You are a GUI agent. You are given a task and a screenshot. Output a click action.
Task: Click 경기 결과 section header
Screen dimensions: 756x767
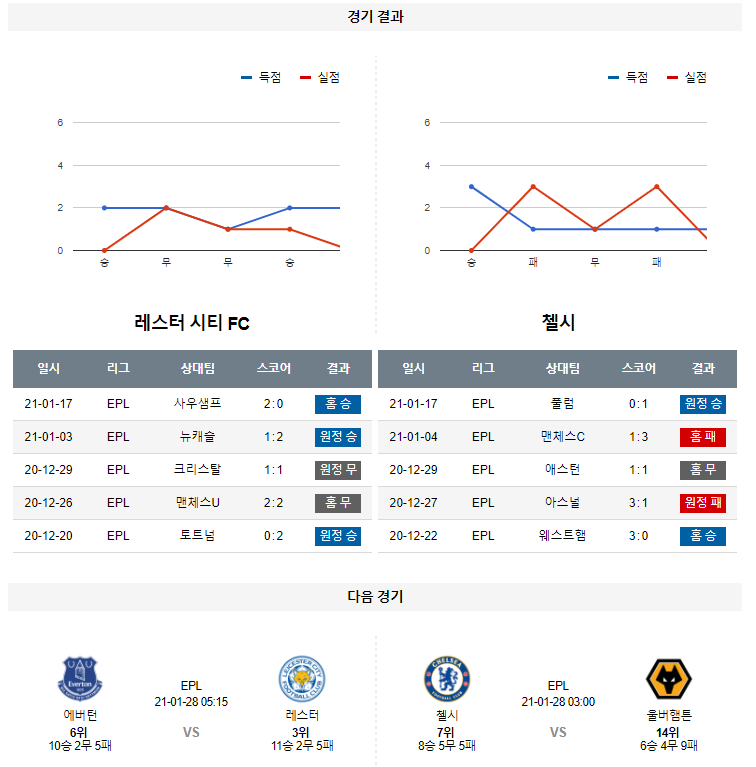(x=376, y=17)
